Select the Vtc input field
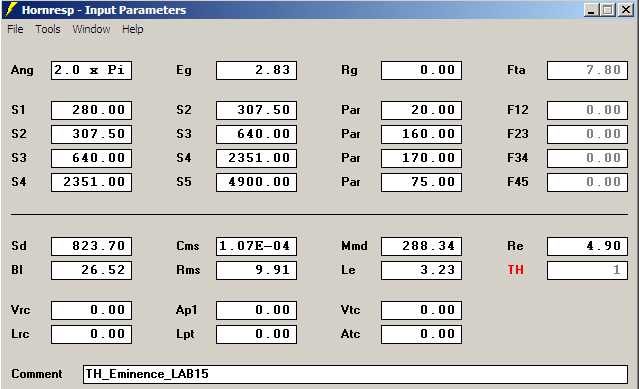 coord(421,310)
